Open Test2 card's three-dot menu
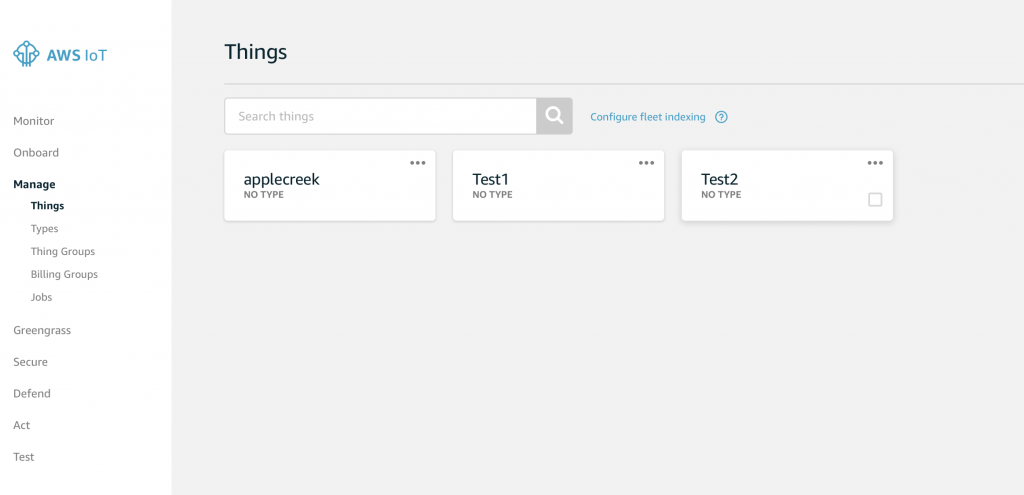This screenshot has height=495, width=1024. tap(874, 163)
